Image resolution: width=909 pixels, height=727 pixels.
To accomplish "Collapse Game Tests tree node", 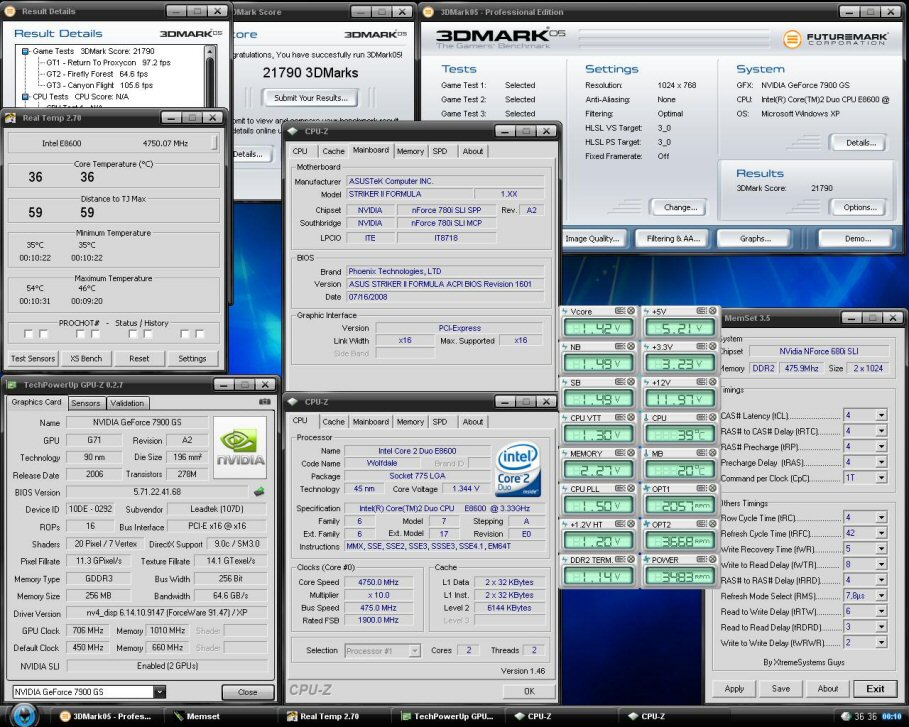I will (x=26, y=52).
